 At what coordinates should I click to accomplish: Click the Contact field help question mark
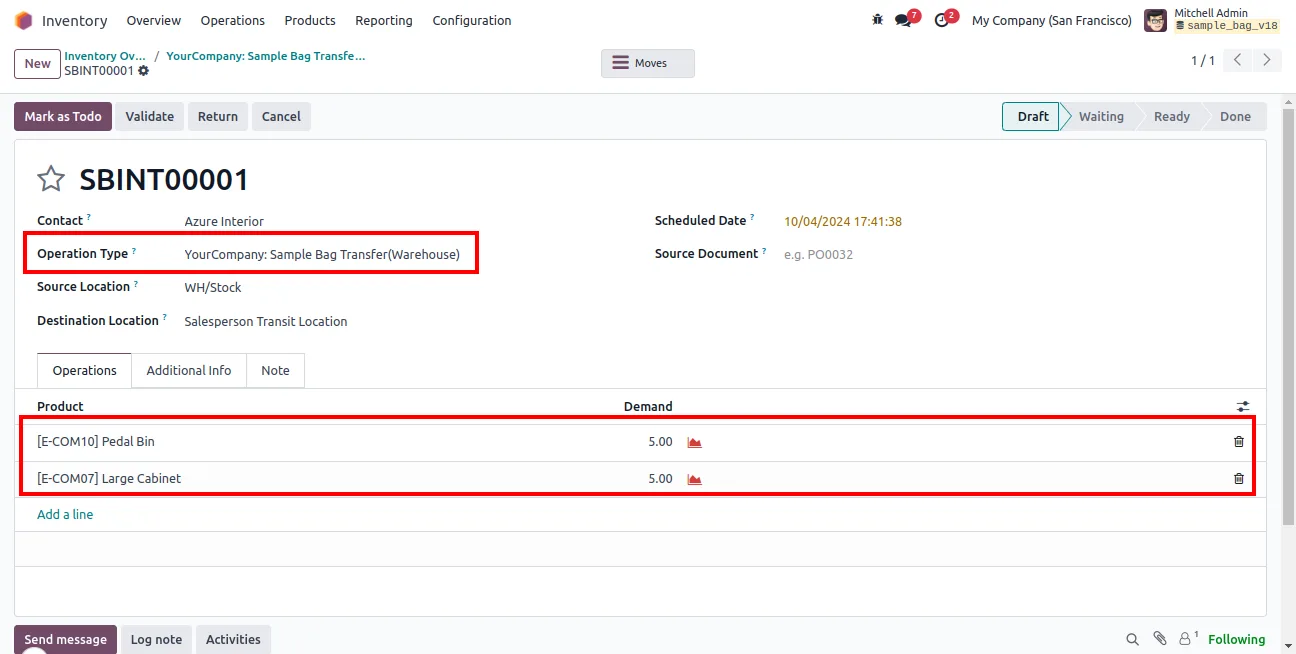(x=88, y=216)
